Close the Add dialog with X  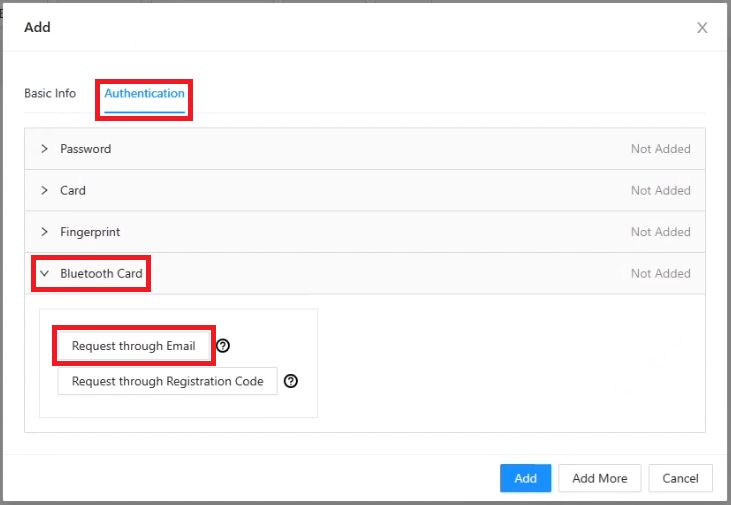pos(702,28)
